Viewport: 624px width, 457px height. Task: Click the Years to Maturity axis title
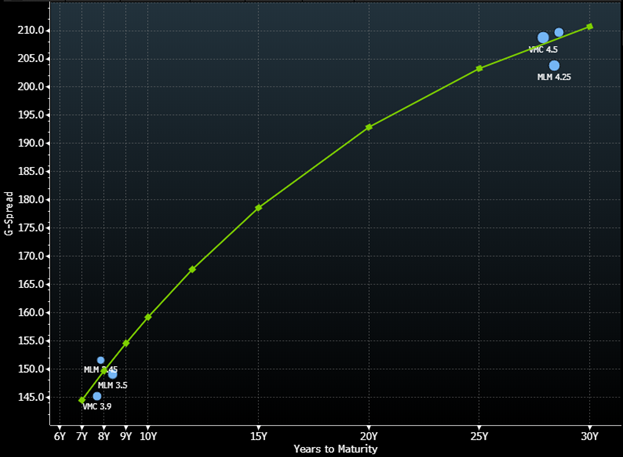click(335, 449)
